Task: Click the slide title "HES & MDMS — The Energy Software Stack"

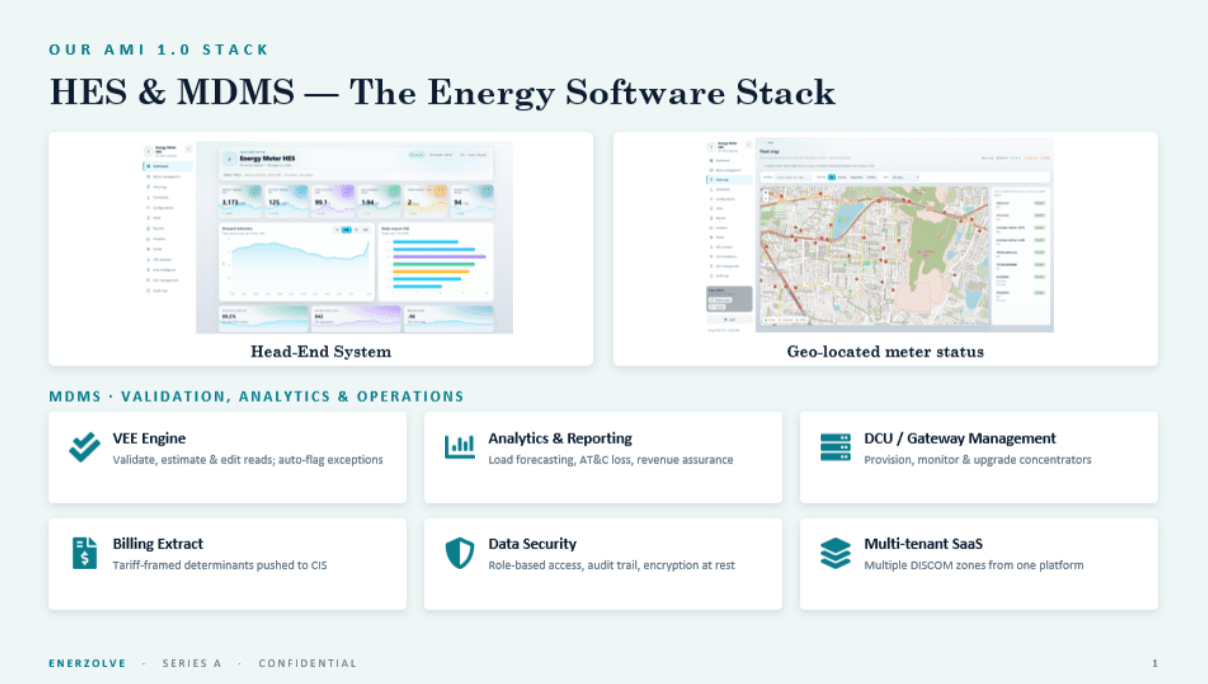Action: (x=442, y=93)
